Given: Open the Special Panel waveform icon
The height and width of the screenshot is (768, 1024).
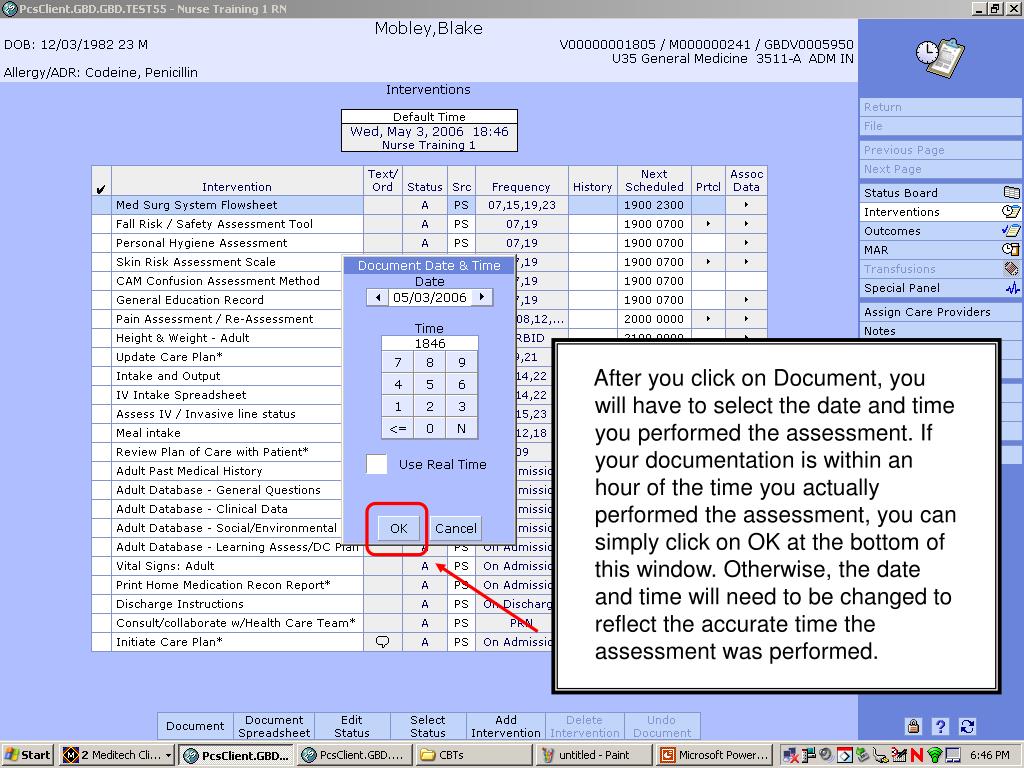Looking at the screenshot, I should pyautogui.click(x=1012, y=287).
